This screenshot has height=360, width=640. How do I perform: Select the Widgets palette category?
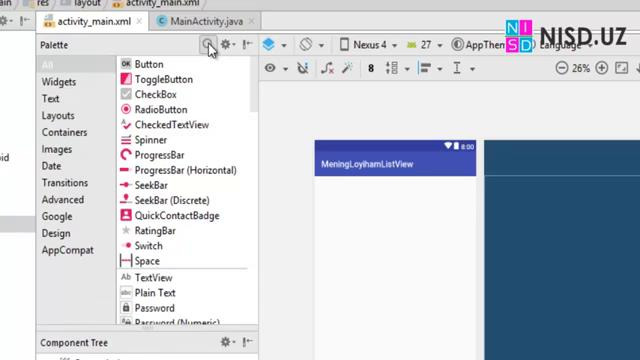coord(76,82)
